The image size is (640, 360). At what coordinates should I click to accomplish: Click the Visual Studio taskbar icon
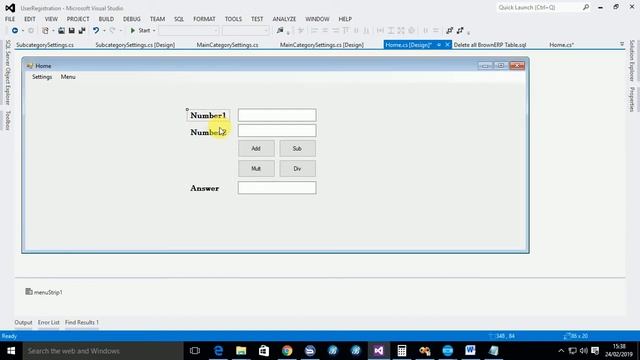378,351
